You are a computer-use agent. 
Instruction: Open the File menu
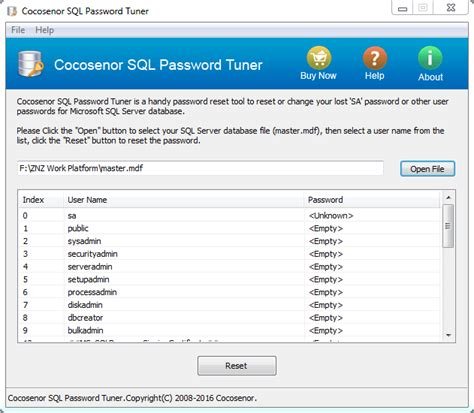(18, 30)
